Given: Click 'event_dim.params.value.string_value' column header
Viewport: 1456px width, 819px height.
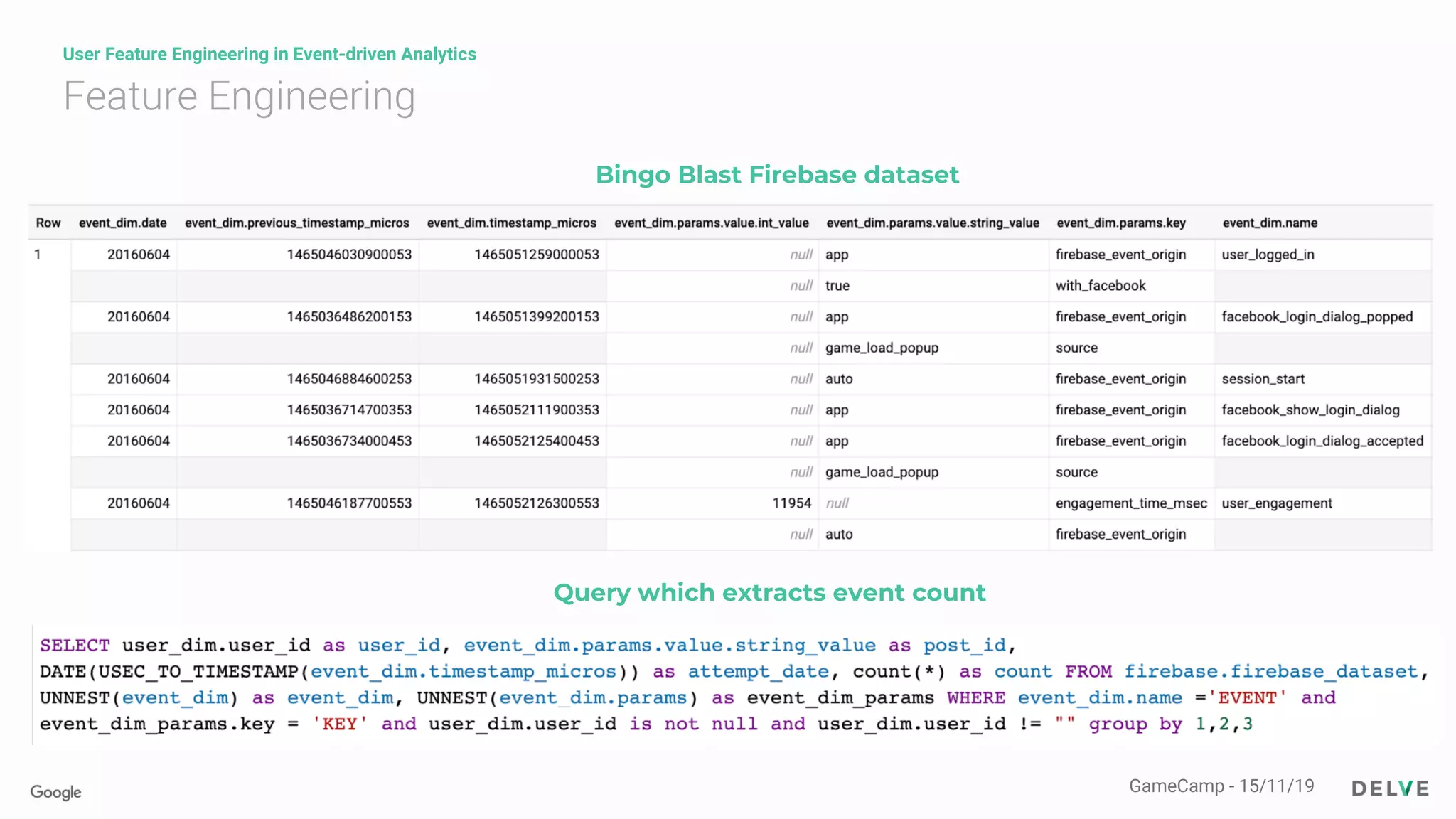Looking at the screenshot, I should tap(933, 223).
